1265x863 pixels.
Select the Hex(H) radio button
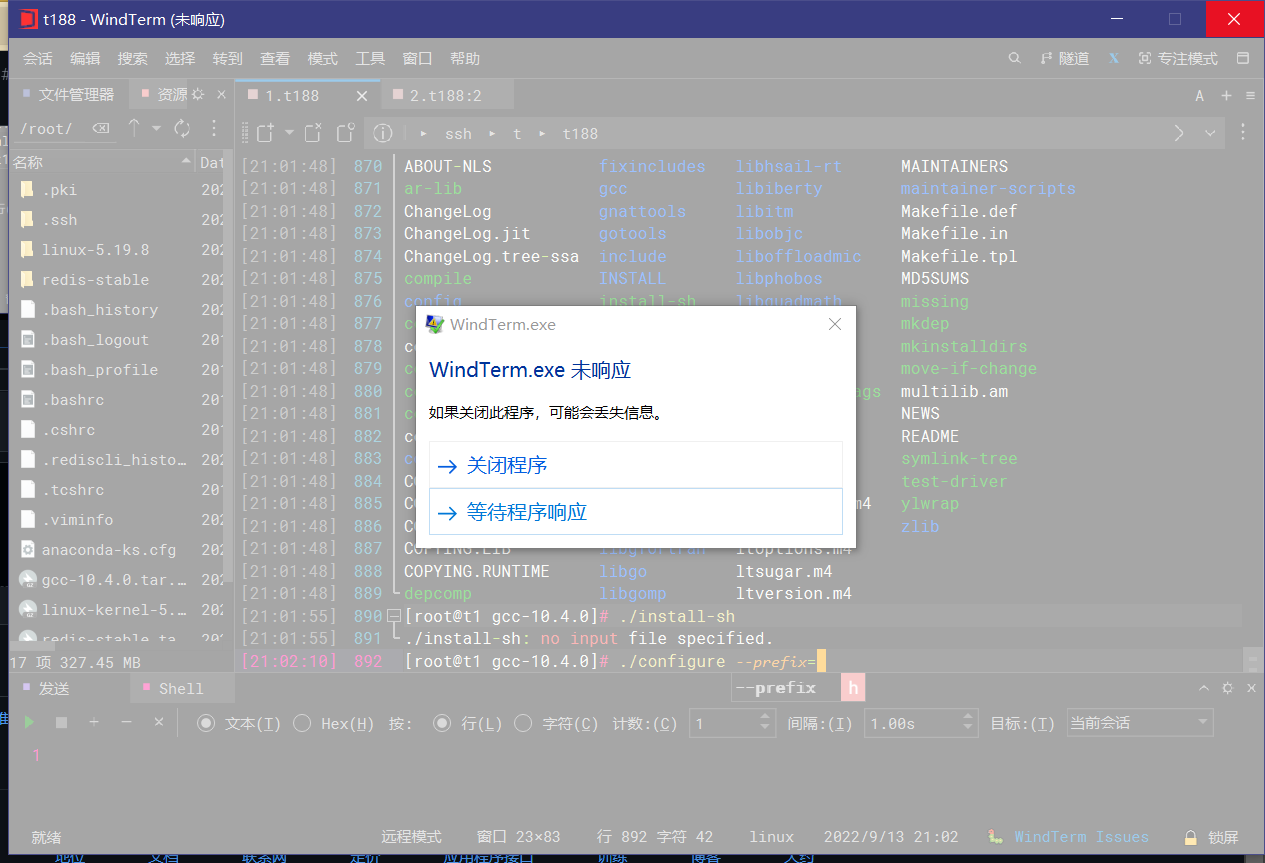click(302, 723)
